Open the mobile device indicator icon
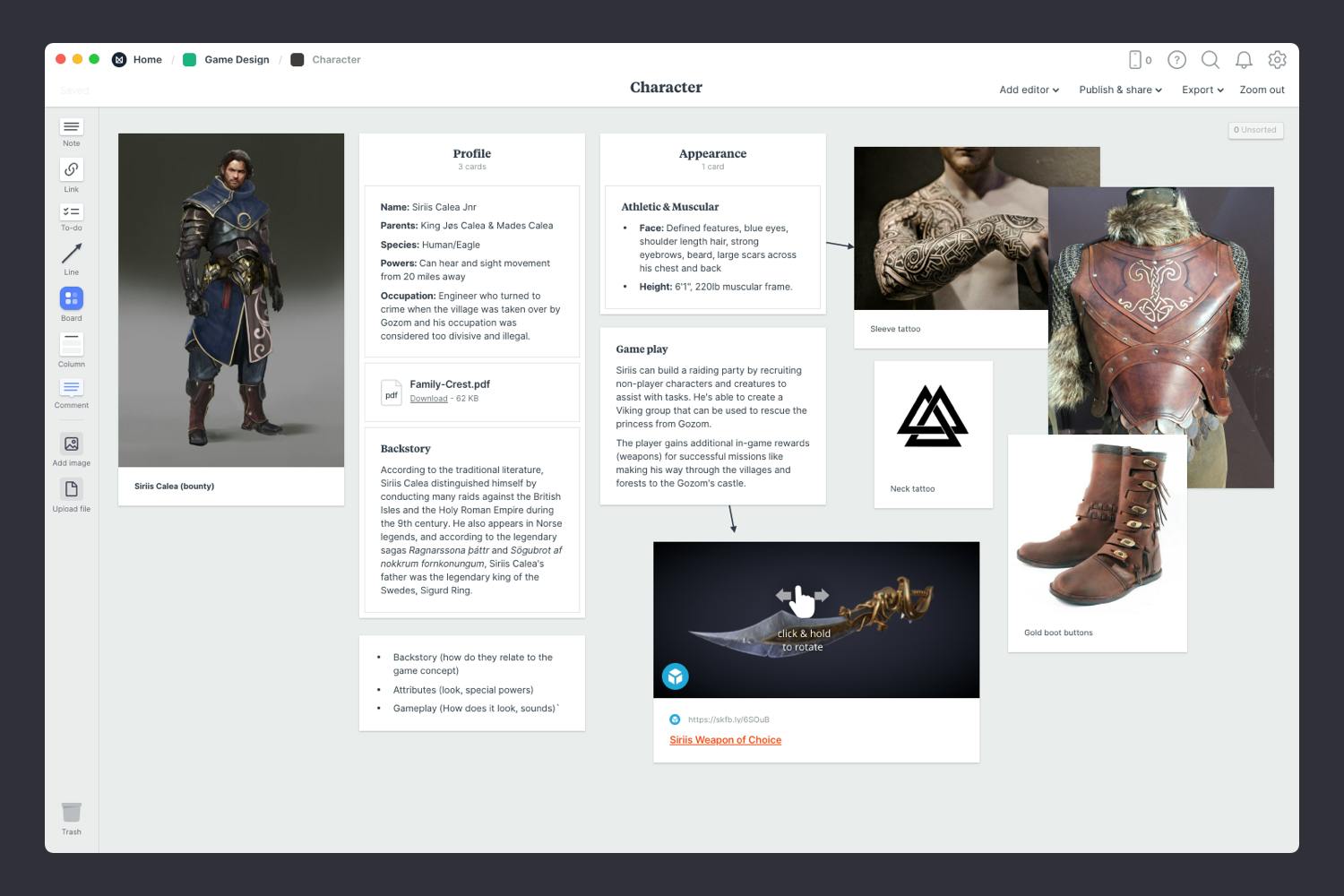 pyautogui.click(x=1135, y=60)
